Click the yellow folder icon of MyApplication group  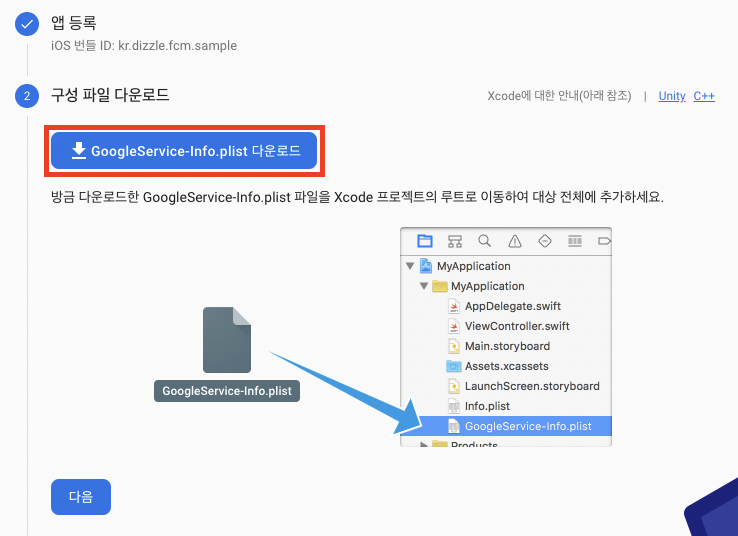[440, 286]
